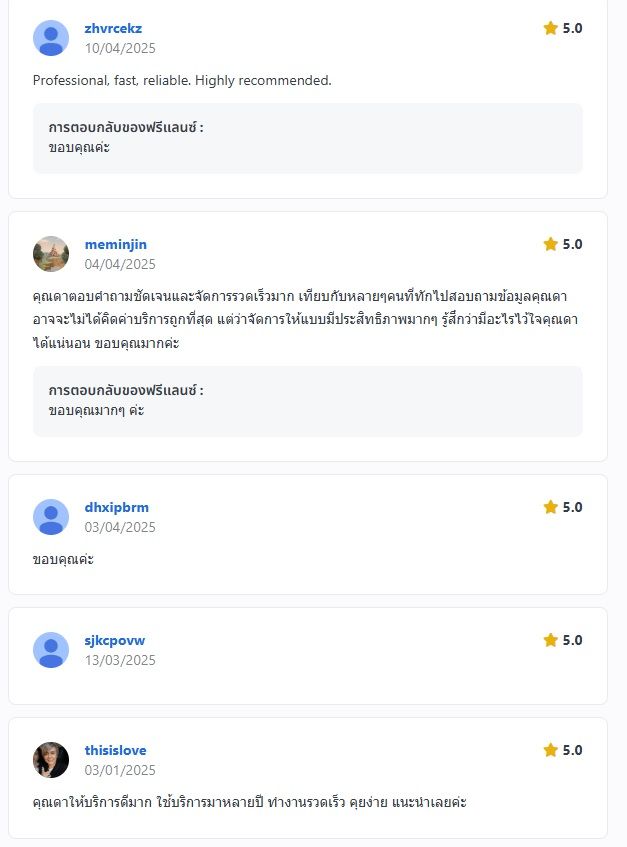Open meminjin's profile picture
This screenshot has height=847, width=627.
pyautogui.click(x=51, y=254)
